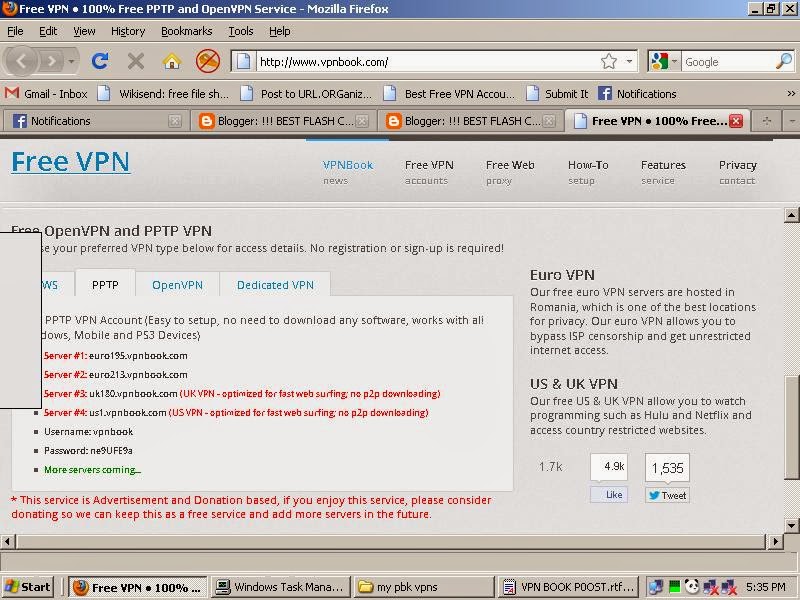Show more bookmarks chevron
The image size is (800, 600).
[791, 93]
